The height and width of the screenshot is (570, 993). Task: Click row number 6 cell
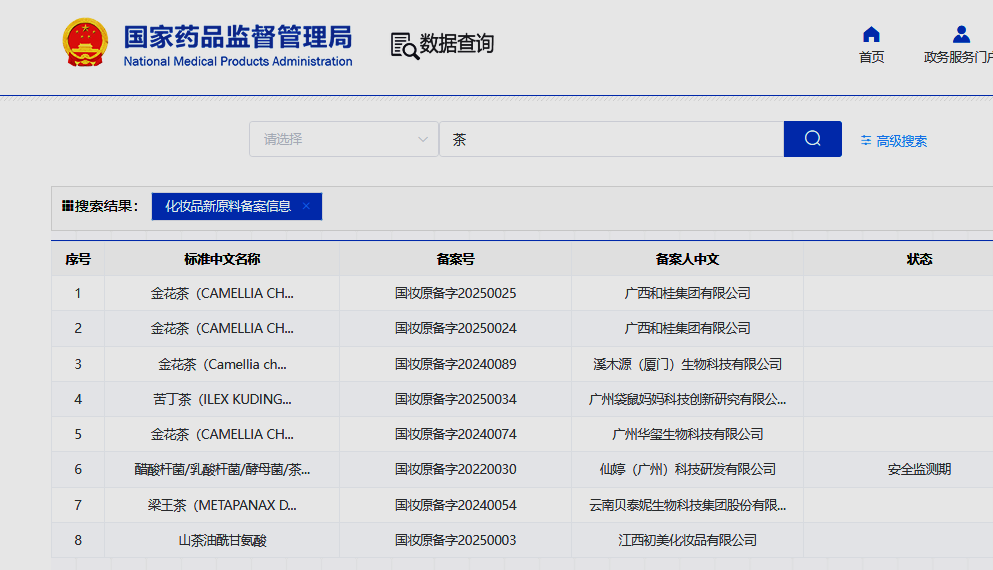pyautogui.click(x=78, y=469)
